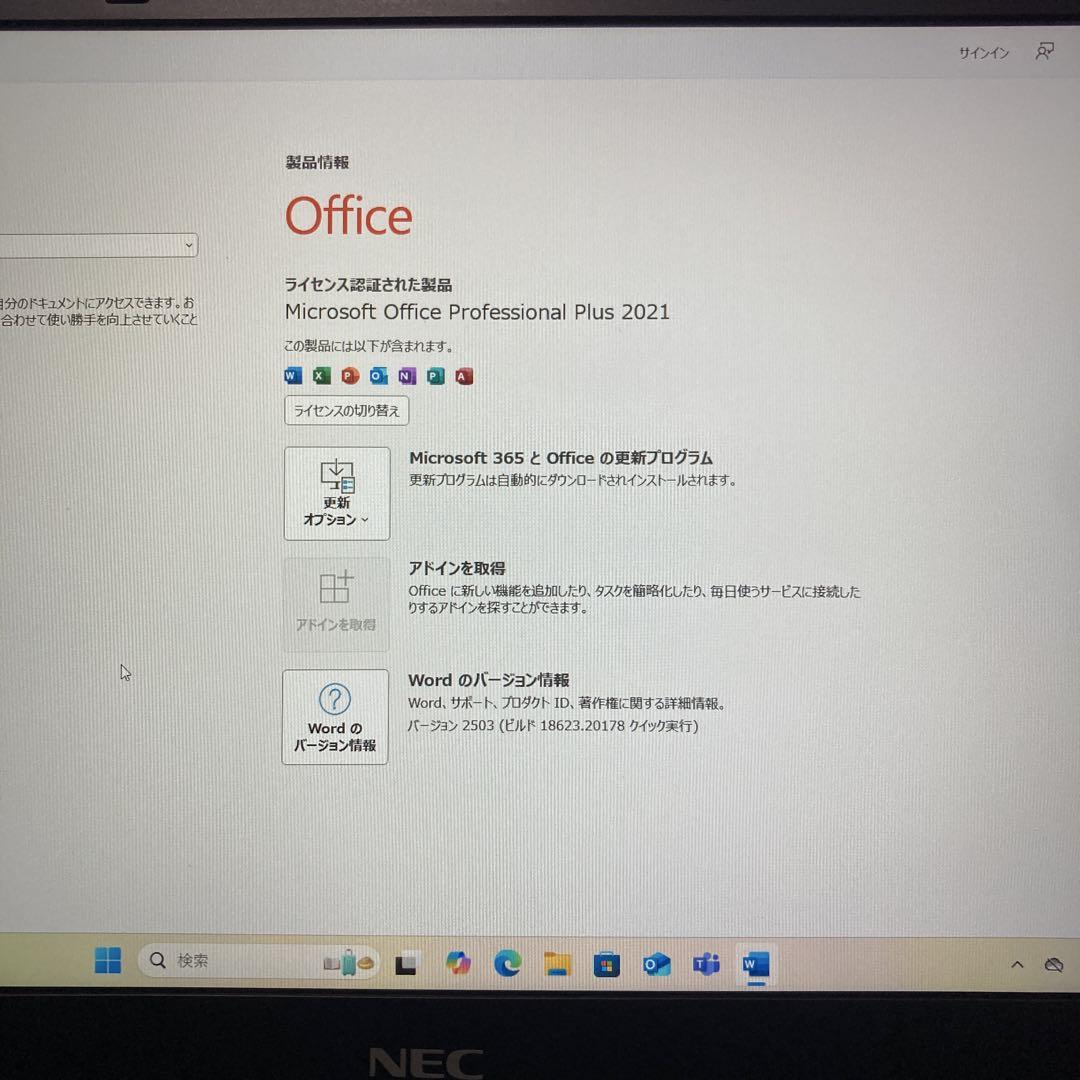Screen dimensions: 1080x1080
Task: Open Microsoft Store from the taskbar
Action: pyautogui.click(x=606, y=964)
